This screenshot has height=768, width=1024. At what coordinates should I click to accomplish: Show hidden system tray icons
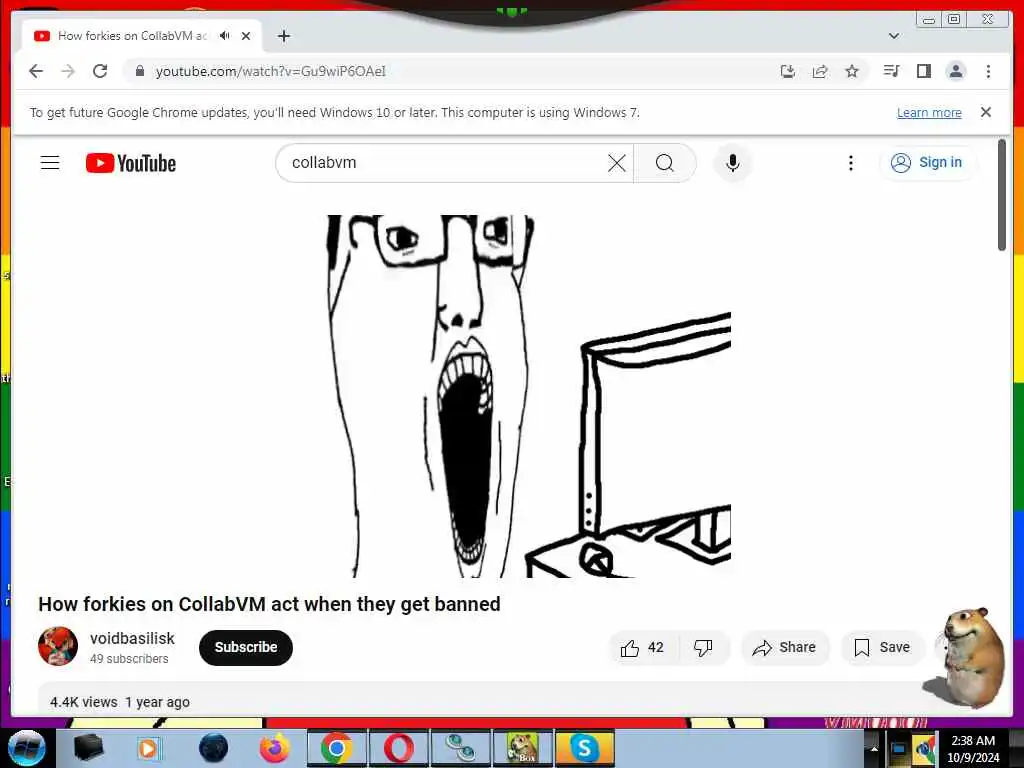click(x=873, y=748)
